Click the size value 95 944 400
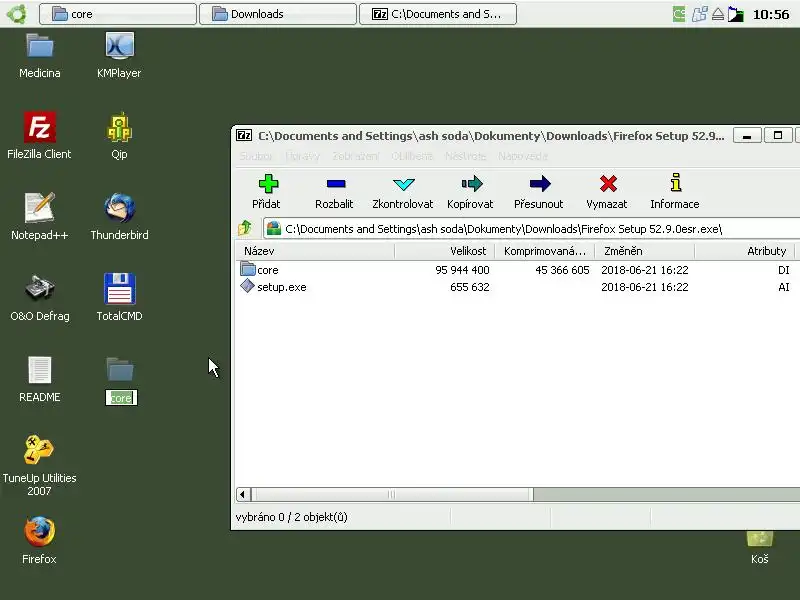This screenshot has height=600, width=800. pos(462,270)
